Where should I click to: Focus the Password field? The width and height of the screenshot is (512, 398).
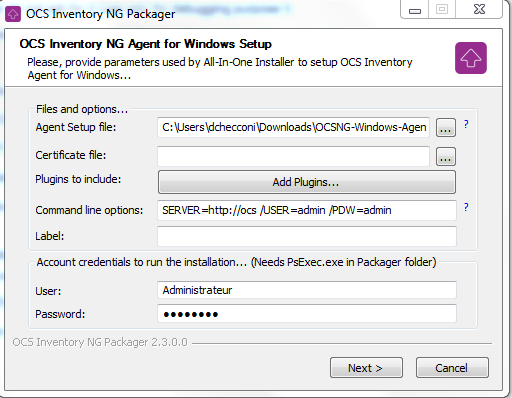(x=307, y=314)
